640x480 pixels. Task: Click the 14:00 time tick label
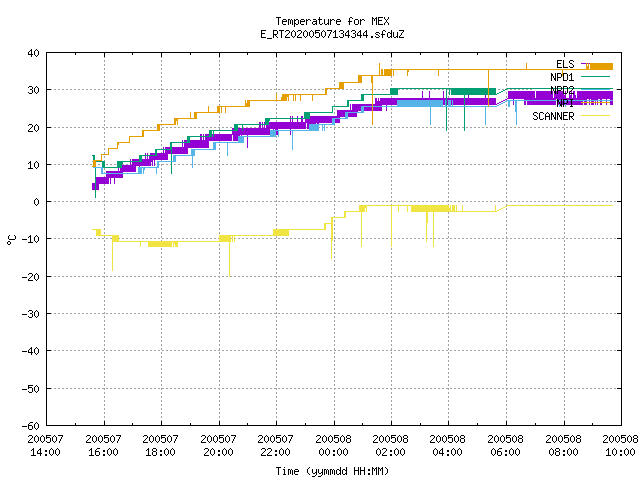click(46, 452)
